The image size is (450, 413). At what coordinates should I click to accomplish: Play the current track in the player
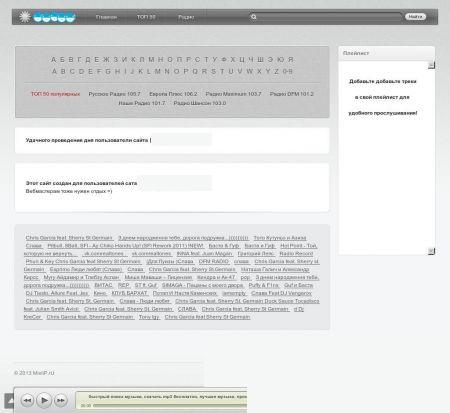[x=44, y=400]
